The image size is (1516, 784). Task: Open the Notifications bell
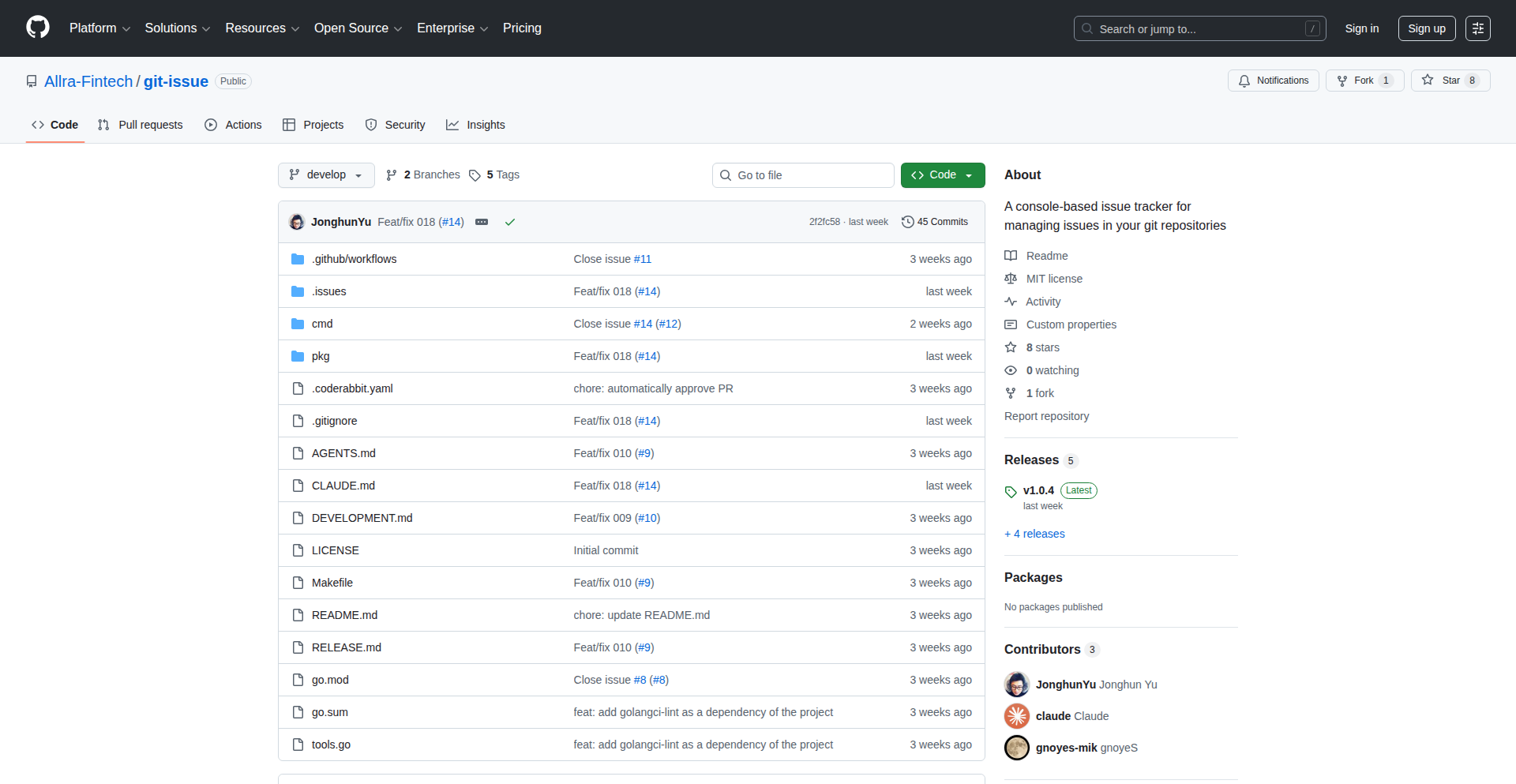pos(1244,80)
